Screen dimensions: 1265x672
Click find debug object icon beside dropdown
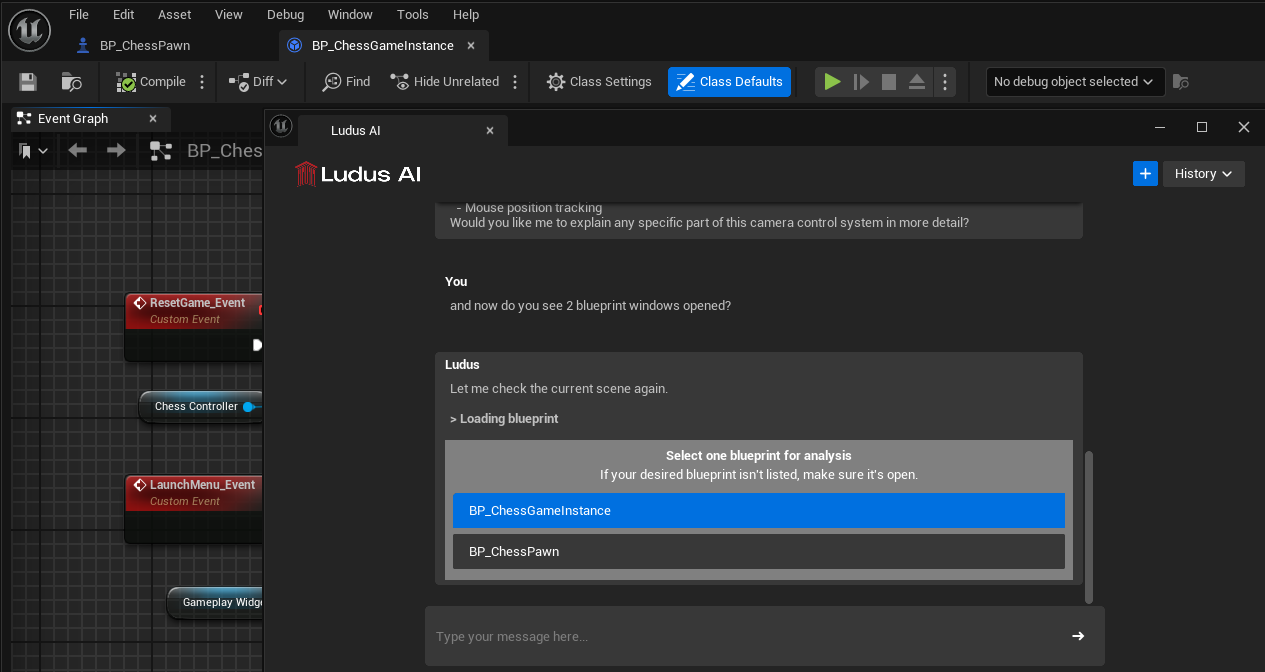[x=1181, y=82]
